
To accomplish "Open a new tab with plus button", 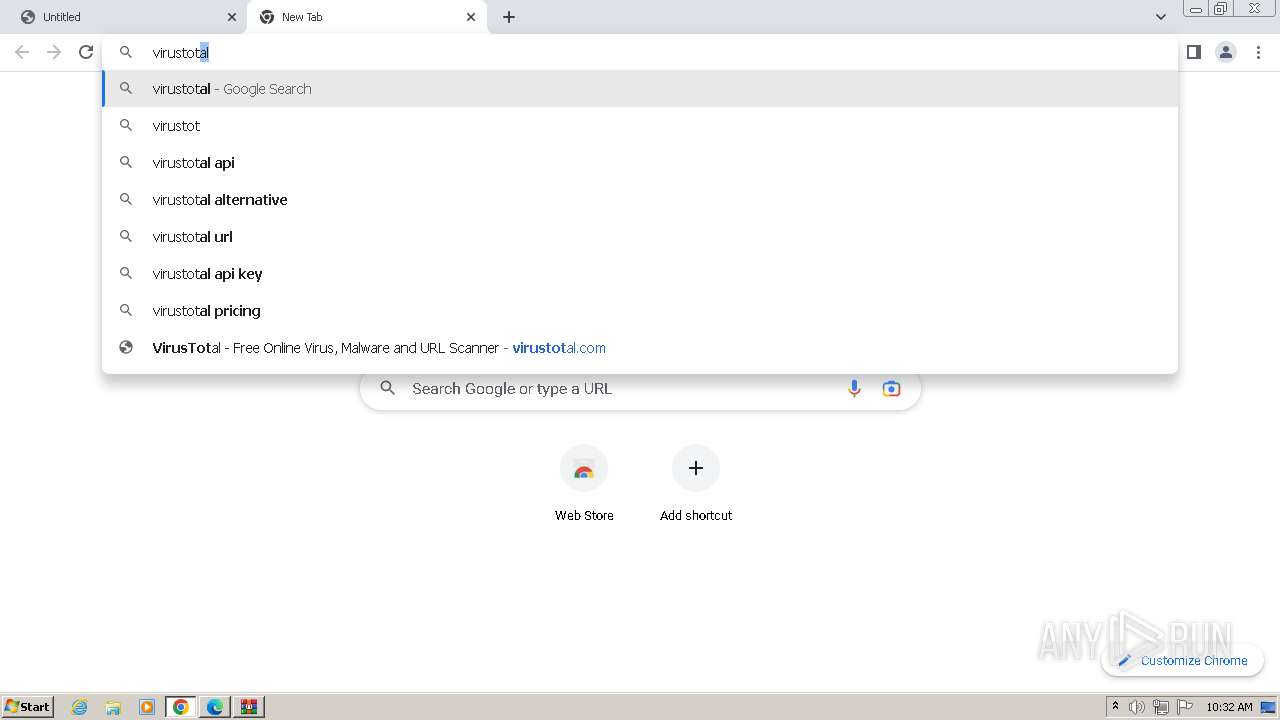I will (509, 17).
